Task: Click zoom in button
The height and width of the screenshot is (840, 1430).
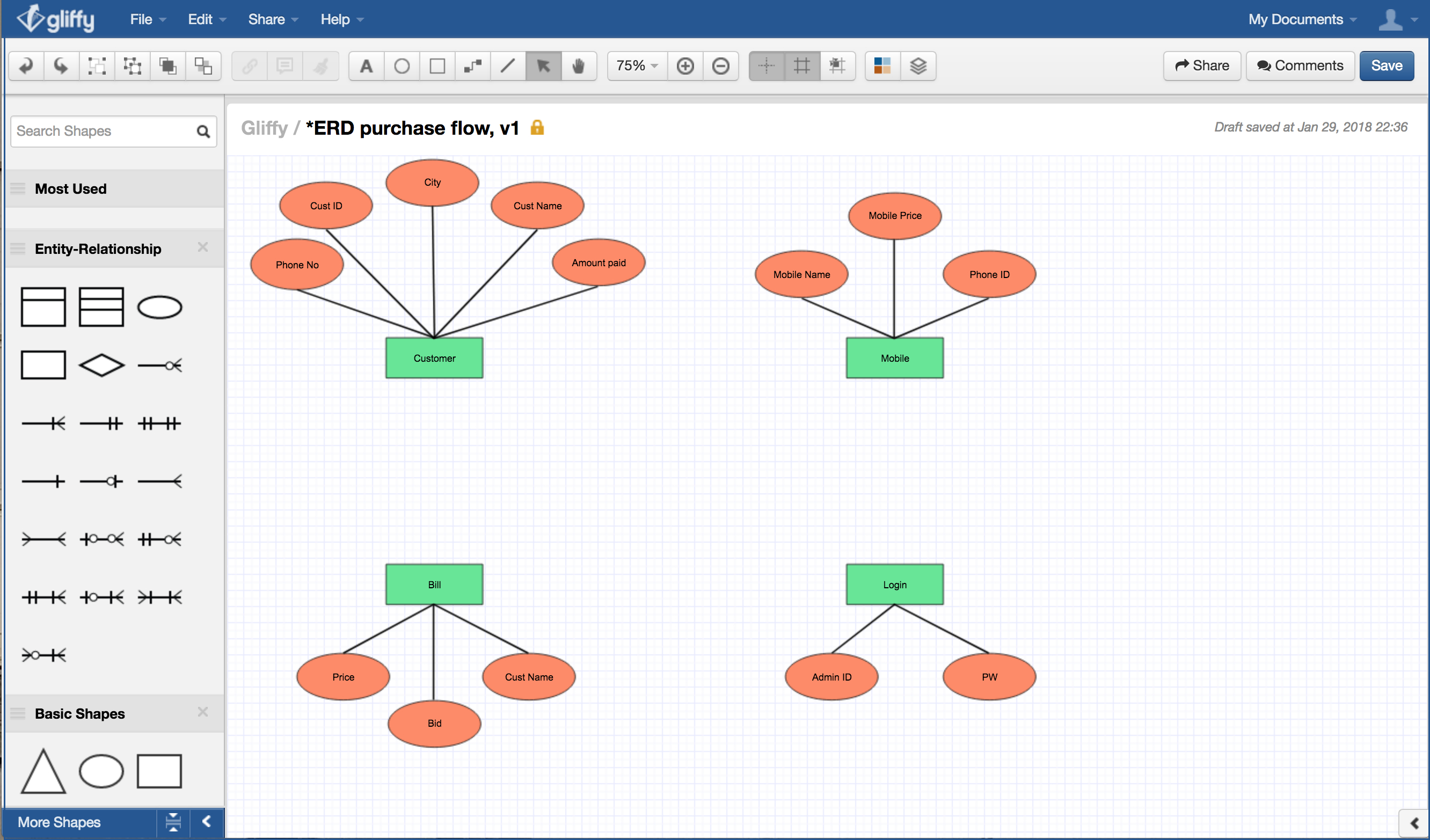Action: 687,66
